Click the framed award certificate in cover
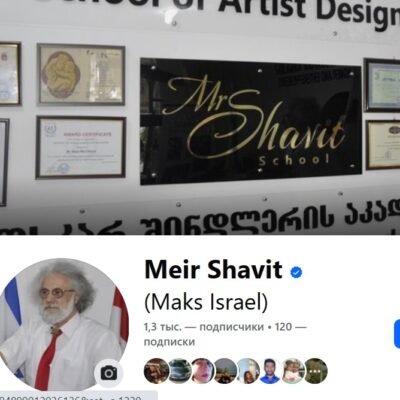 coord(81,147)
